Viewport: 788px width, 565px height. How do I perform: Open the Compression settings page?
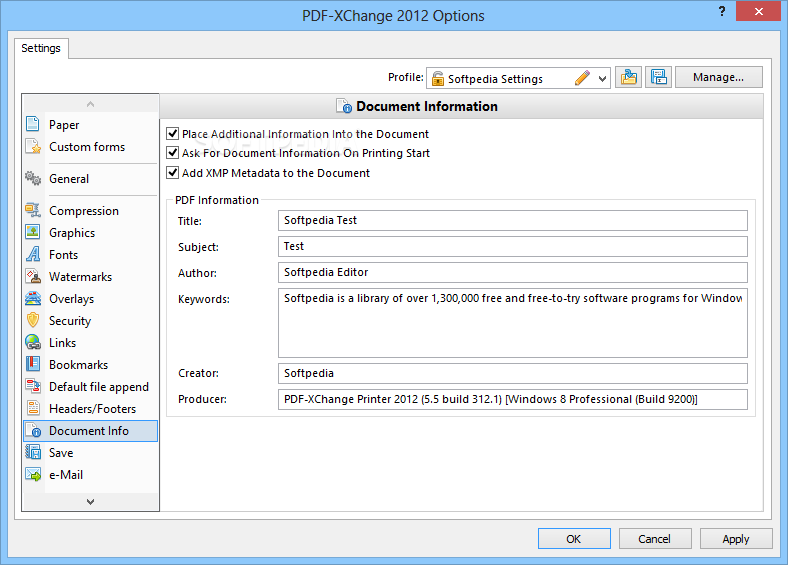[x=90, y=210]
